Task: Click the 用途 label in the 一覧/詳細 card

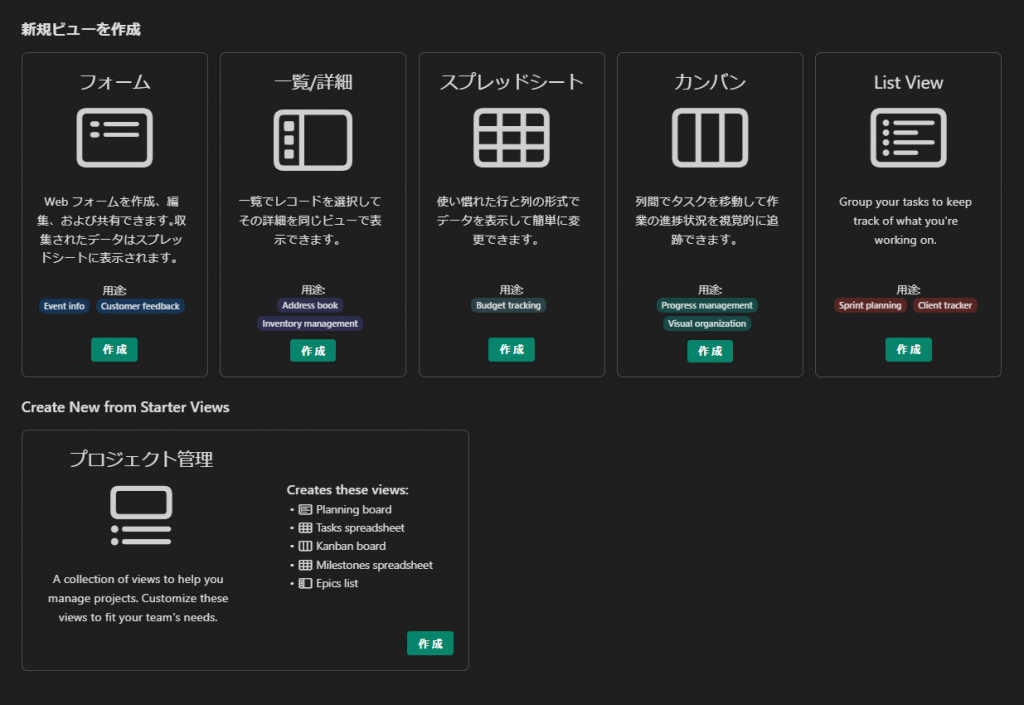Action: pyautogui.click(x=313, y=290)
